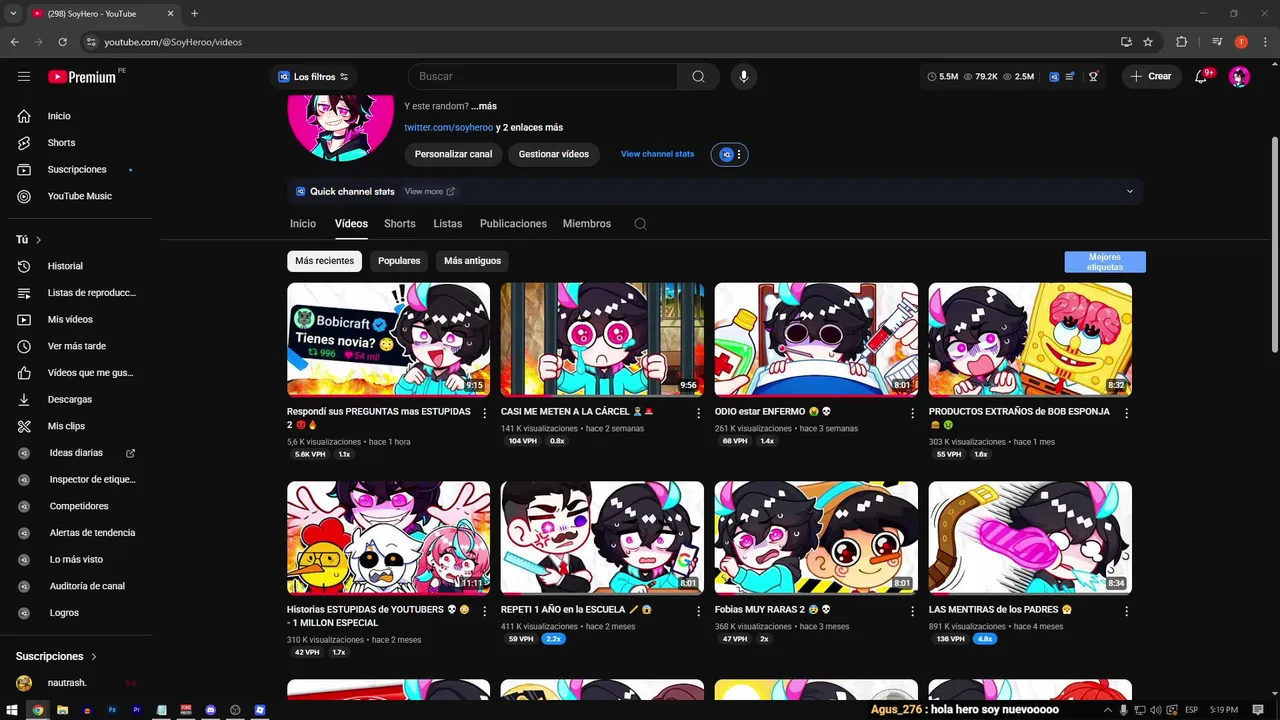Image resolution: width=1280 pixels, height=720 pixels.
Task: Open Photoshop from the taskbar
Action: [112, 710]
